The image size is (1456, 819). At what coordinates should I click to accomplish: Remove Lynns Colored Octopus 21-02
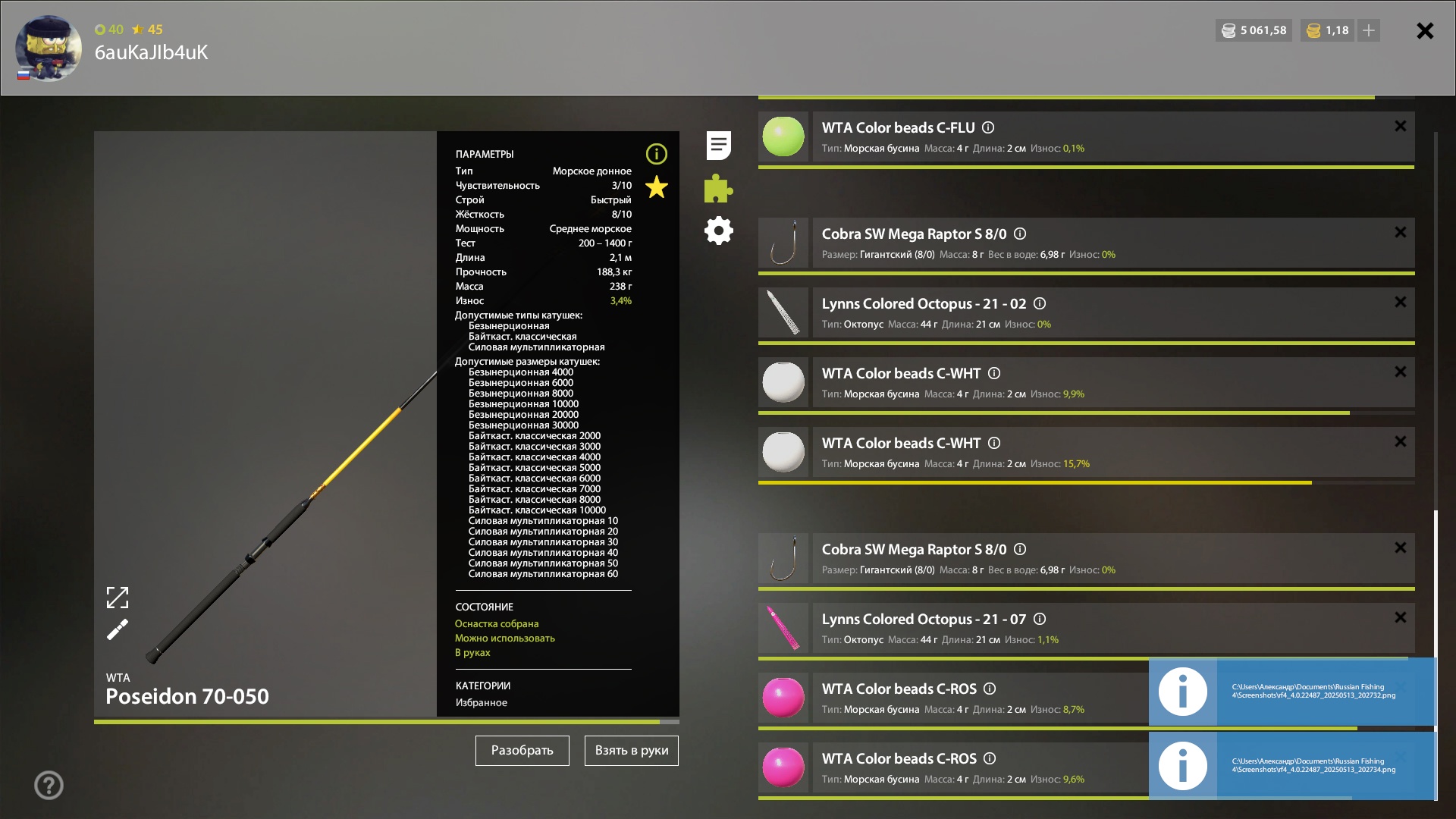(x=1401, y=302)
